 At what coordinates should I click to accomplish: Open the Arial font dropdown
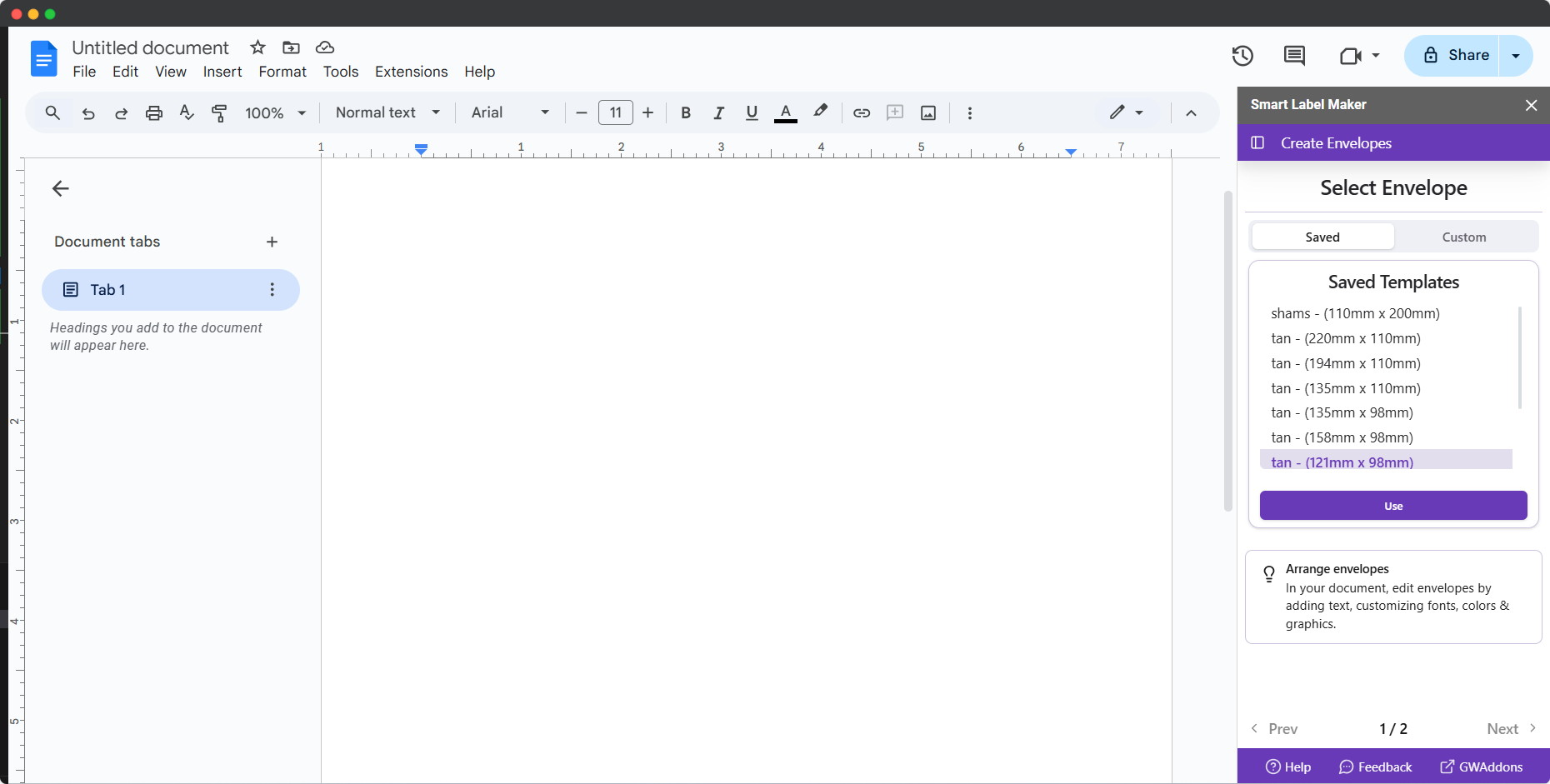click(510, 112)
